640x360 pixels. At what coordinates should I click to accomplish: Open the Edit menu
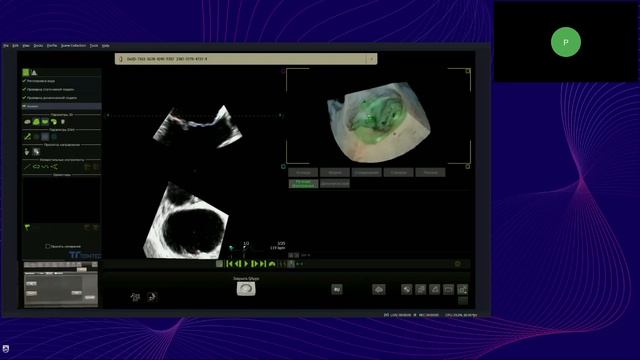pyautogui.click(x=16, y=46)
